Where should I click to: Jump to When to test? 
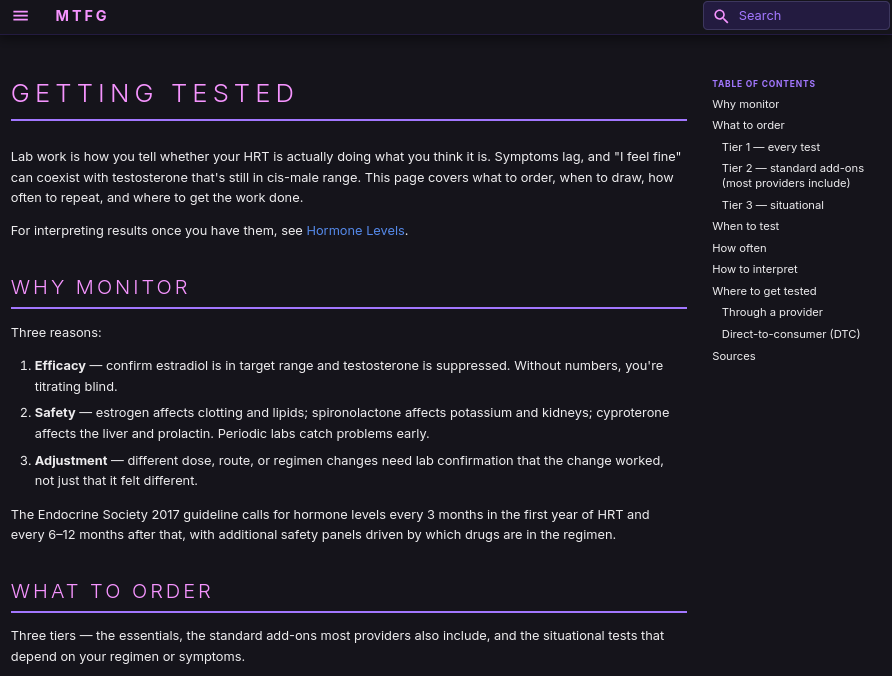click(745, 226)
